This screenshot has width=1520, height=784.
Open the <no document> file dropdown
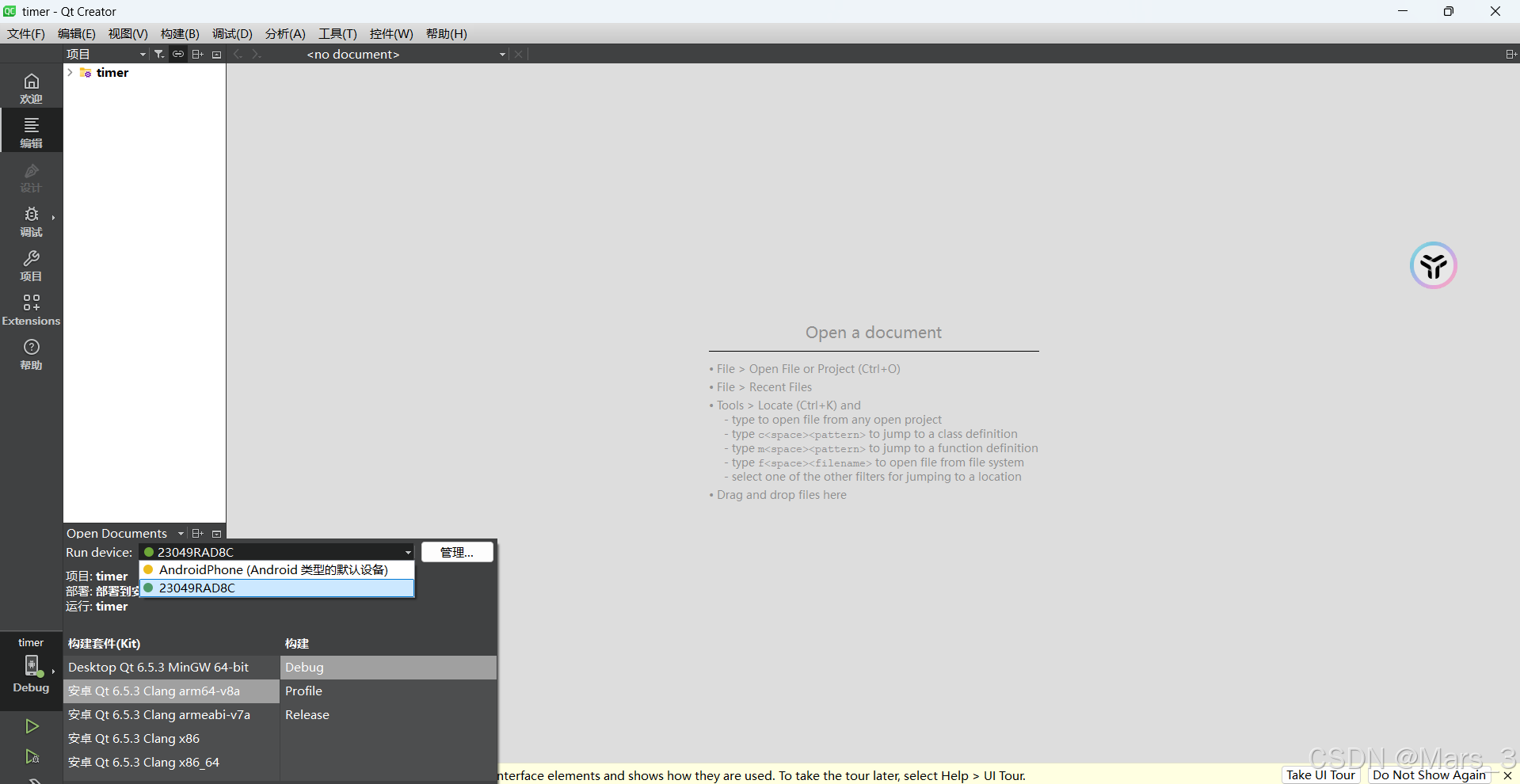(x=406, y=54)
